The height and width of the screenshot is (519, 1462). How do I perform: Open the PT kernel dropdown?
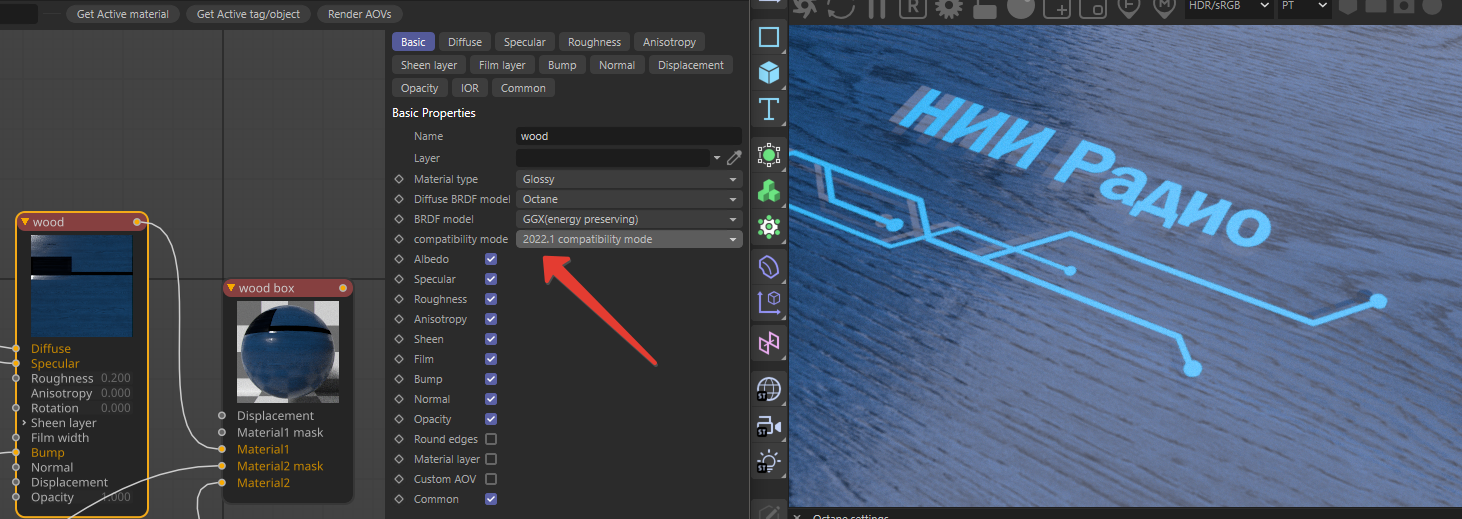coord(1305,6)
